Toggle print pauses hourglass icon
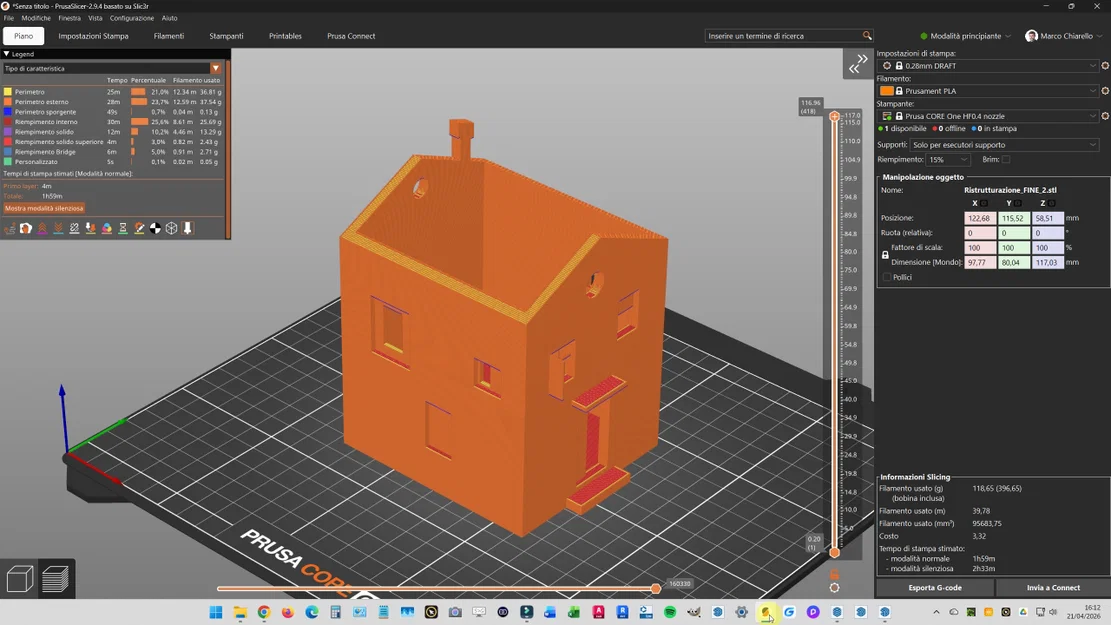Viewport: 1111px width, 625px height. [x=123, y=228]
